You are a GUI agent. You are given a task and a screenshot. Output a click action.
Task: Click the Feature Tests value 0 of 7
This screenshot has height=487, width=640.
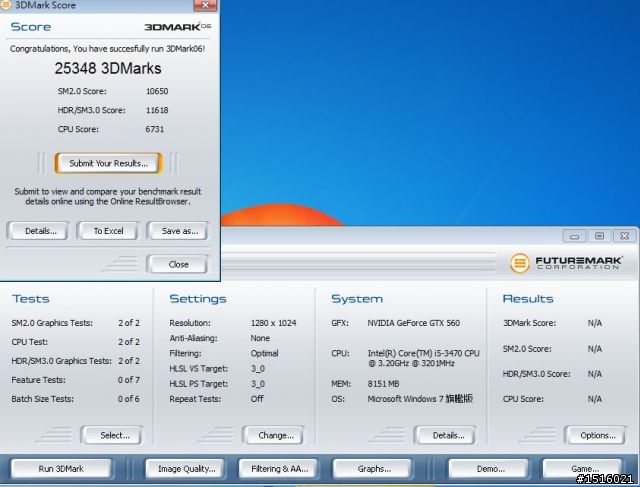coord(129,380)
